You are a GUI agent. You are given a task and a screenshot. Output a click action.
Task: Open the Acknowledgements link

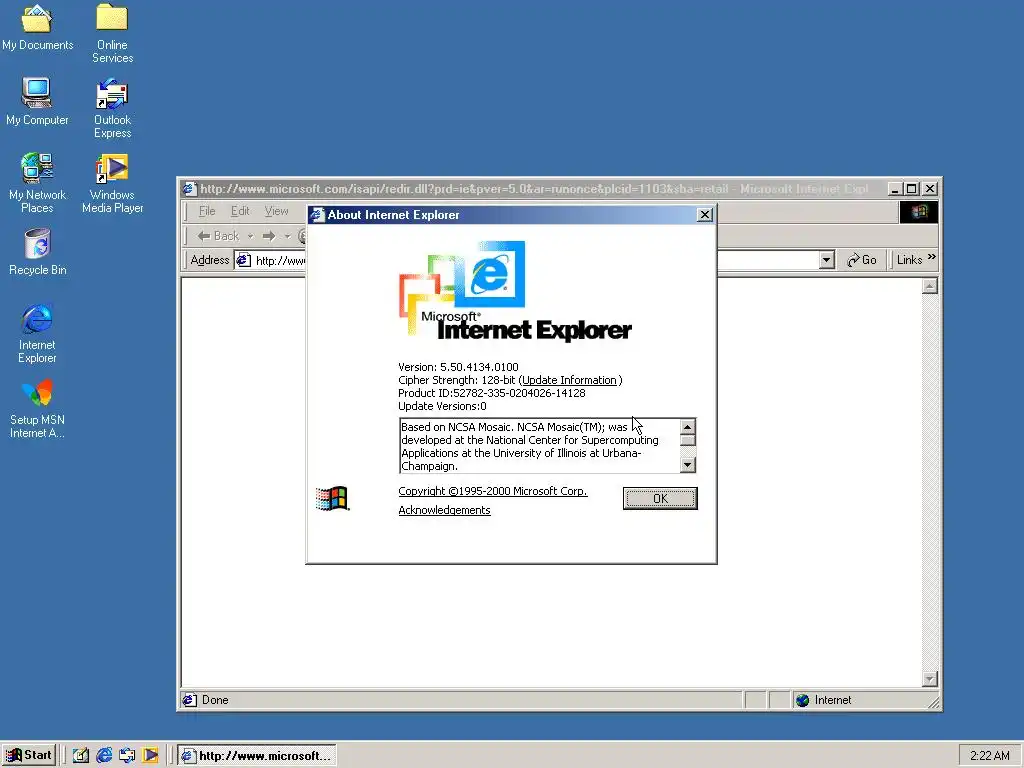click(444, 510)
